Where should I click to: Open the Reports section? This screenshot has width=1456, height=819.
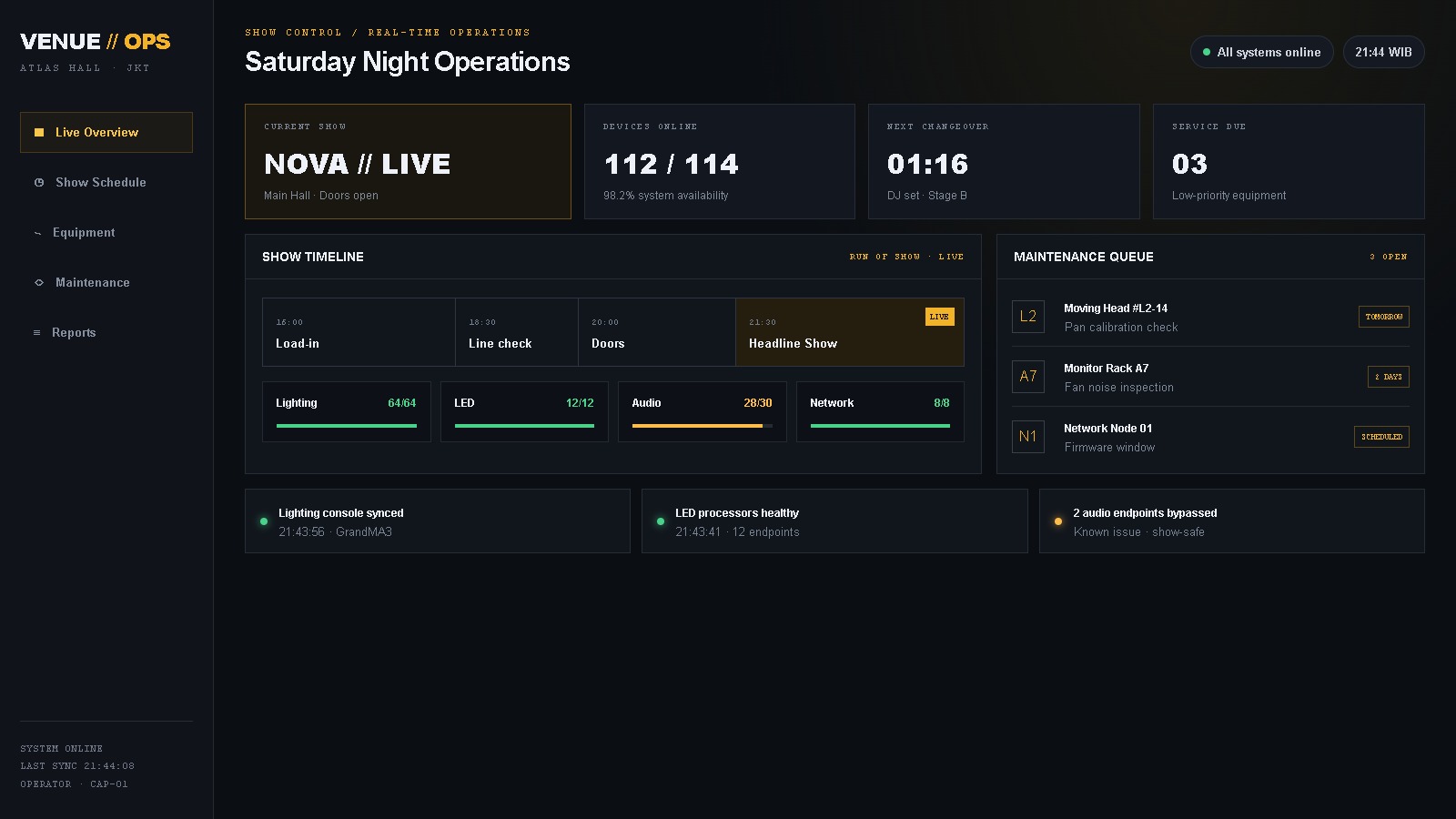pos(106,332)
